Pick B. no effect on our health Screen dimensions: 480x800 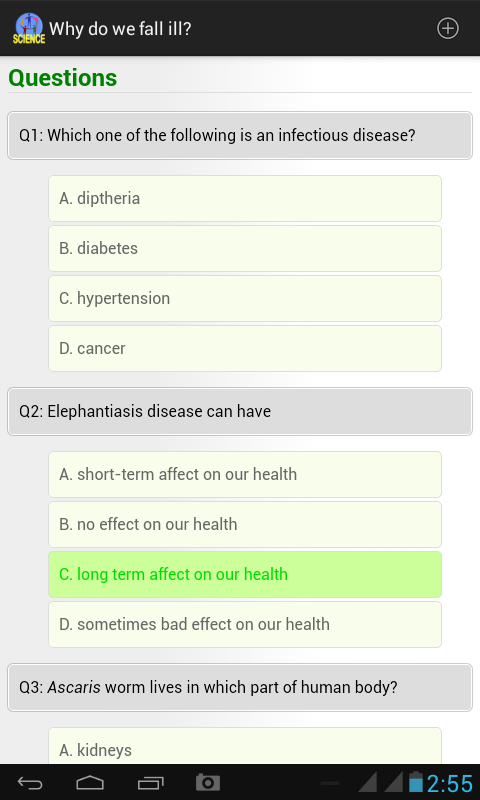245,524
